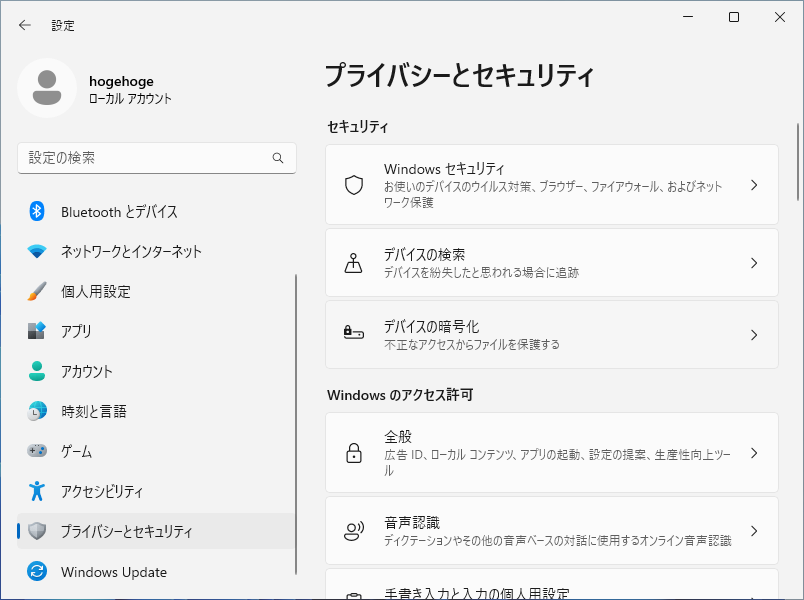Click the search magnifier icon
This screenshot has height=600, width=804.
point(278,158)
